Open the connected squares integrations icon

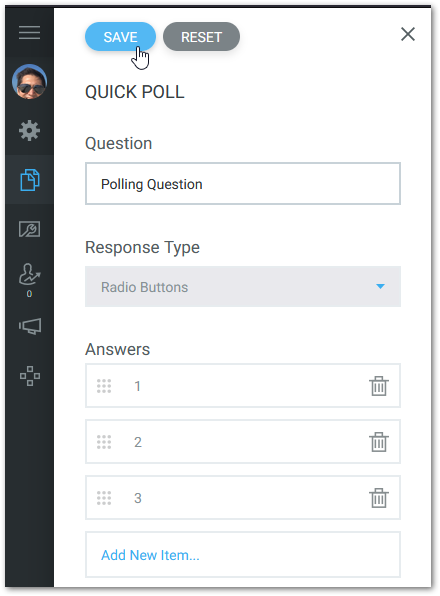[x=30, y=376]
